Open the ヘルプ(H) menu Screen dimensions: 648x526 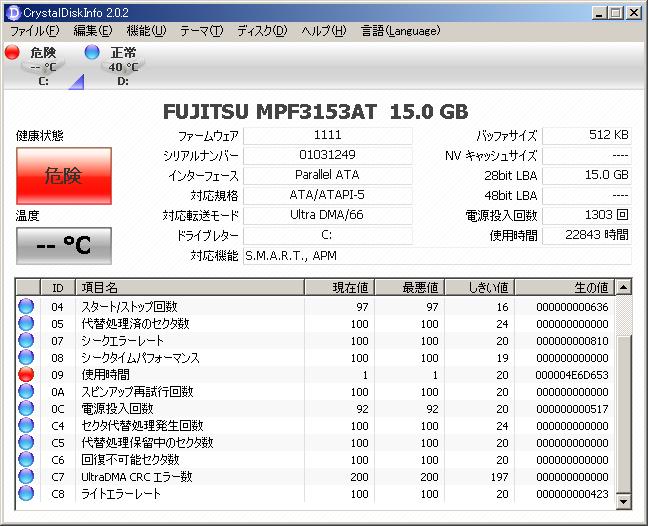324,31
